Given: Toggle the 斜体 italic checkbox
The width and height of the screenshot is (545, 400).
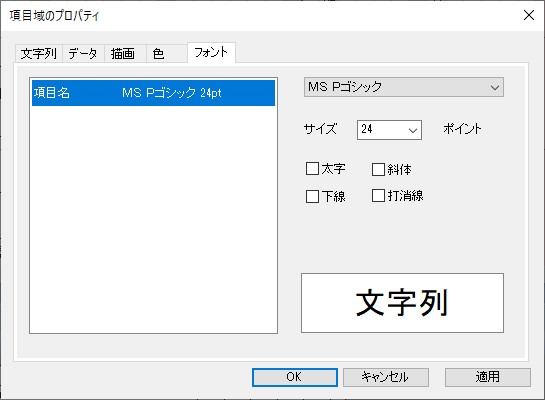Looking at the screenshot, I should point(378,169).
